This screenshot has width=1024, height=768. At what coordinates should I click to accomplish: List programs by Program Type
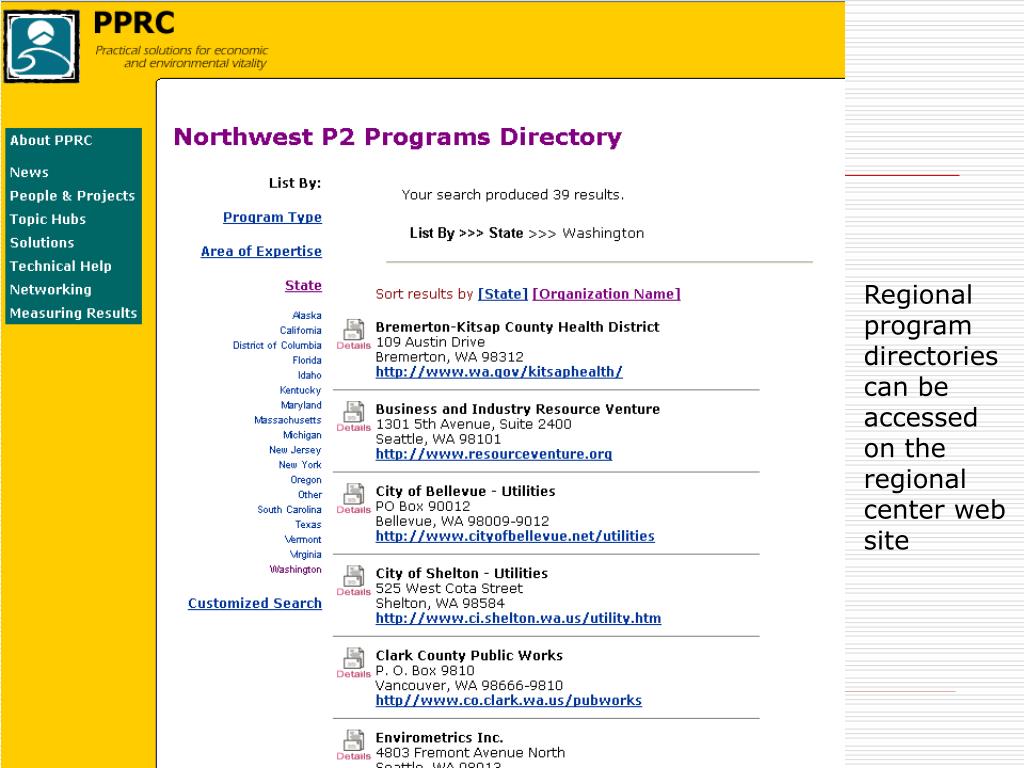pyautogui.click(x=272, y=217)
